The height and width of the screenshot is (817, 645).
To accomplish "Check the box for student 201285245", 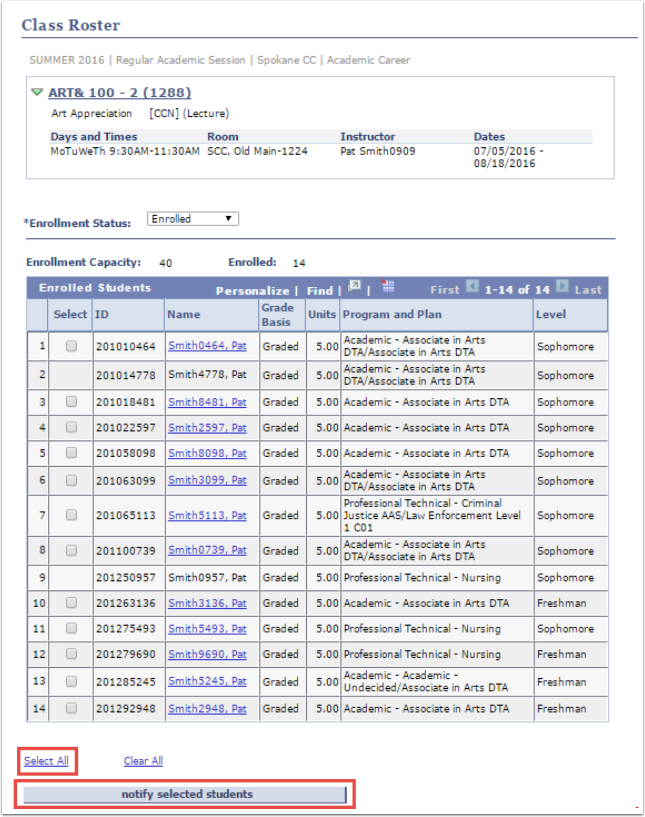I will click(x=71, y=681).
